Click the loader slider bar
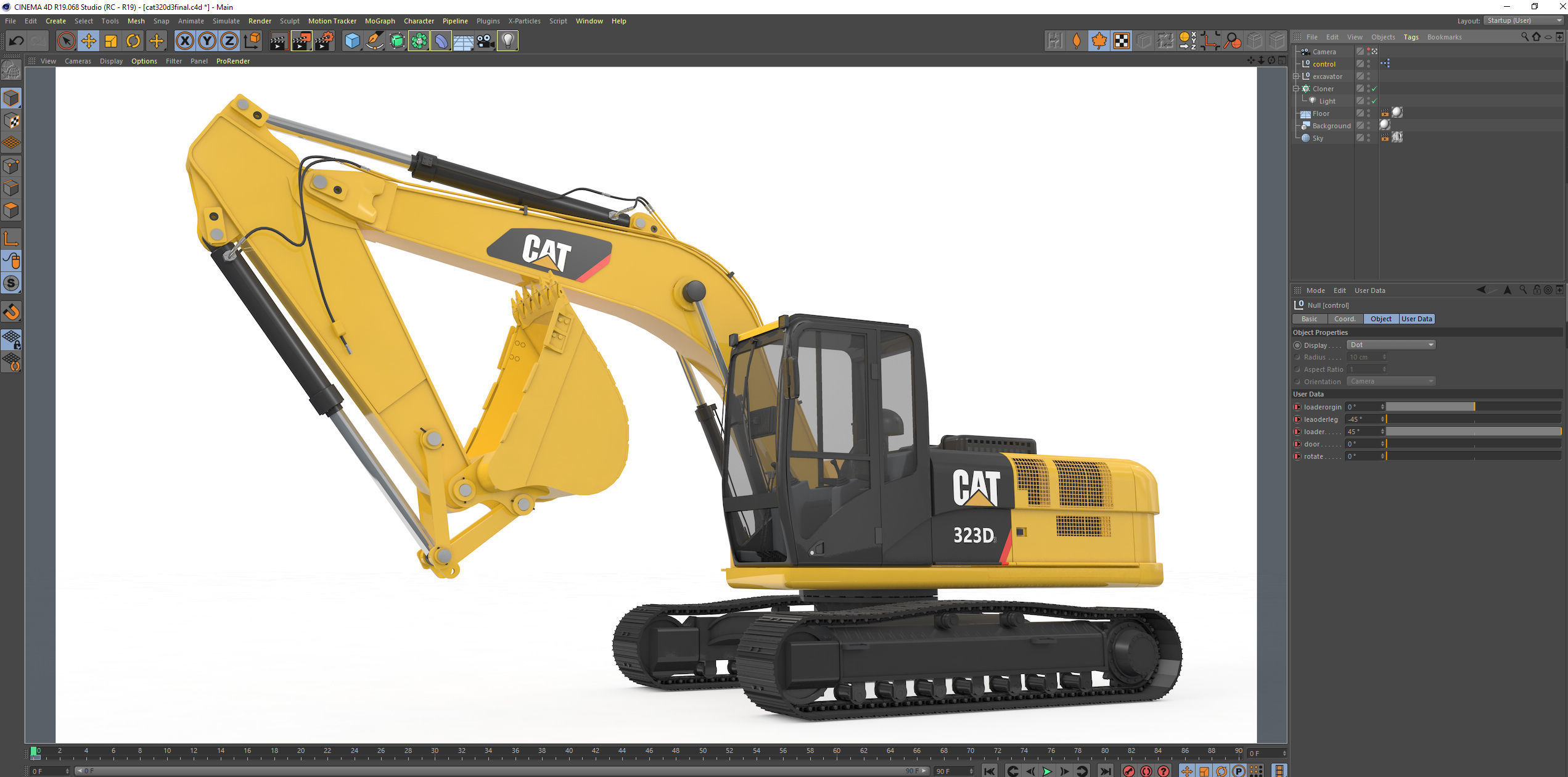1568x777 pixels. coord(1474,432)
